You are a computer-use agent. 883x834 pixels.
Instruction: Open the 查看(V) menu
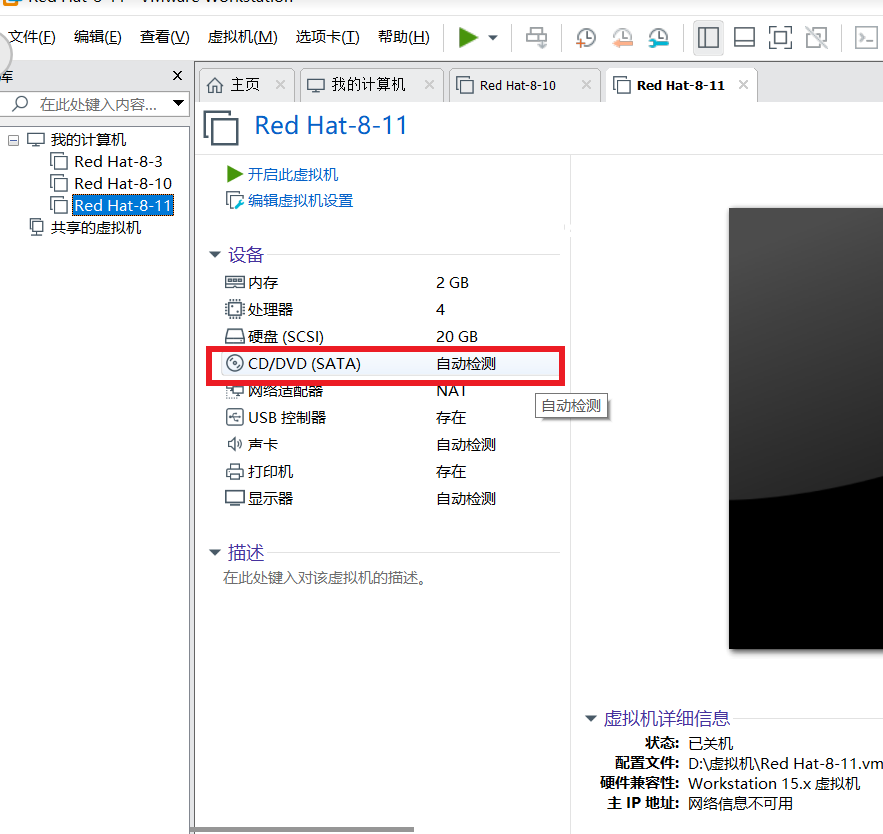coord(164,37)
